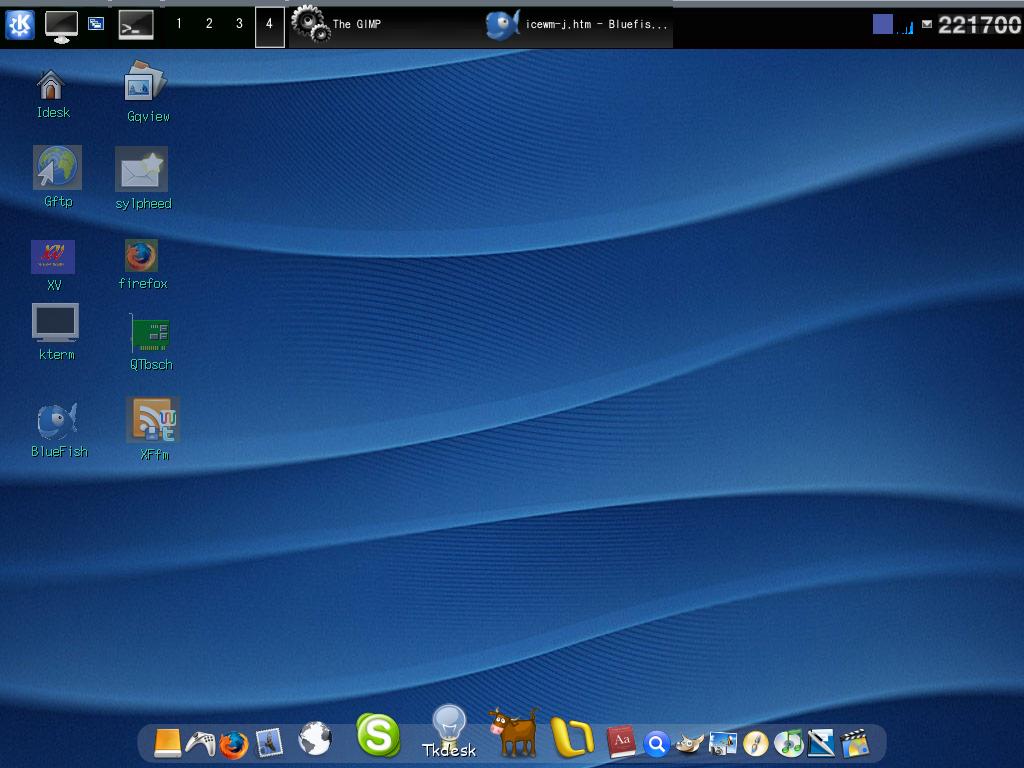Launch the video clapperboard app in the dock
The height and width of the screenshot is (768, 1024).
(x=853, y=742)
